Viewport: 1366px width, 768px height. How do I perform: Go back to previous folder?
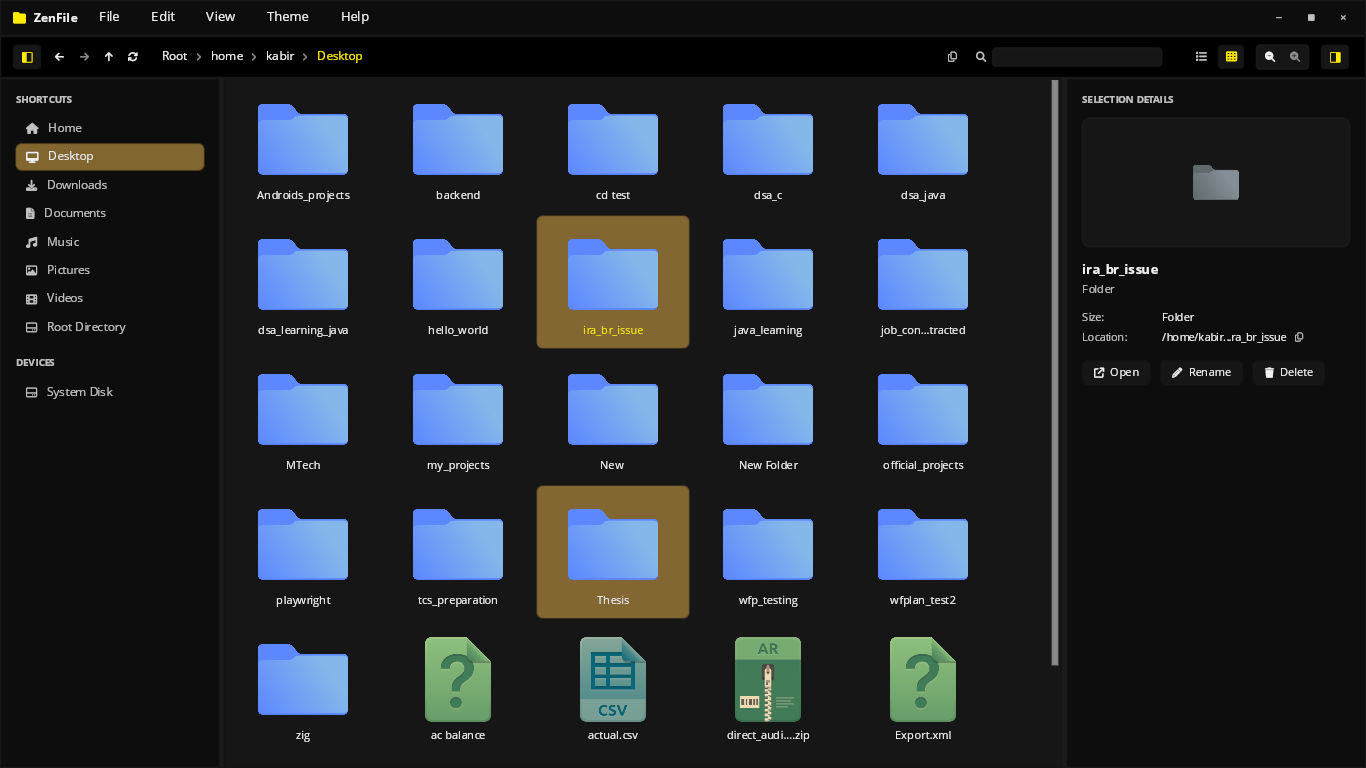pos(59,57)
